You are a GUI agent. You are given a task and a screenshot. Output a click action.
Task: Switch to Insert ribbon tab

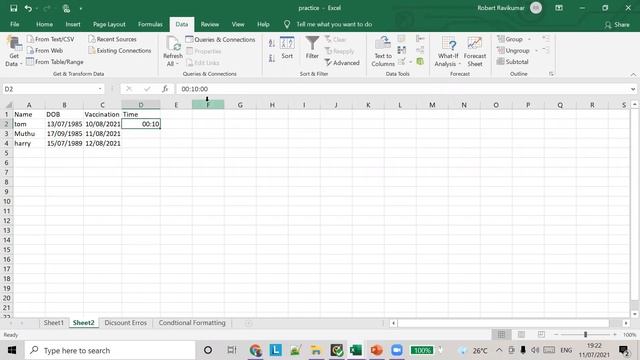point(73,24)
